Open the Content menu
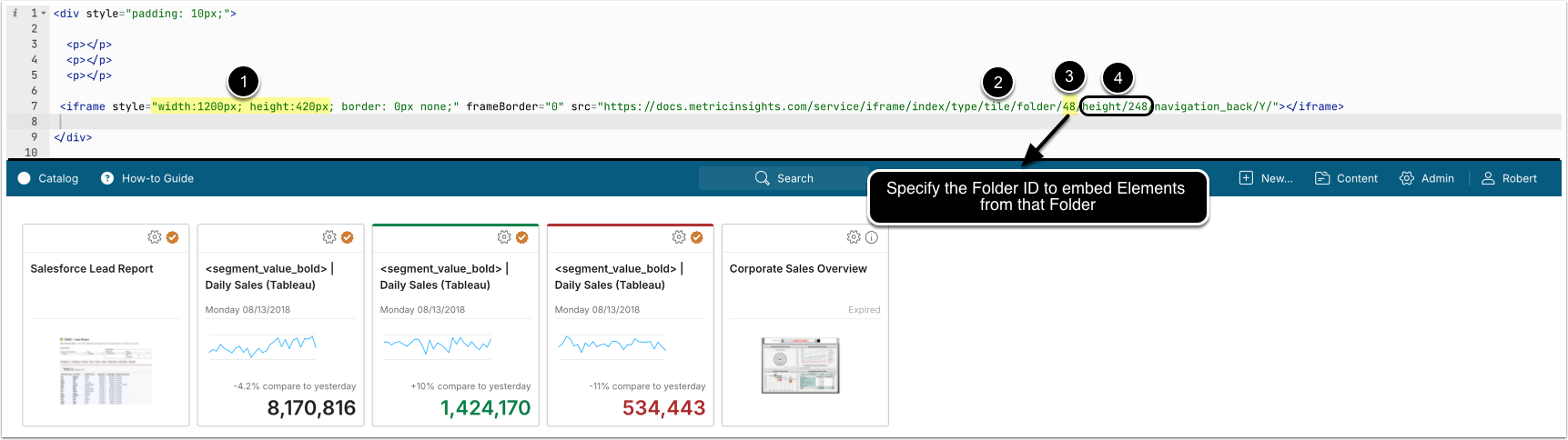 click(1347, 178)
